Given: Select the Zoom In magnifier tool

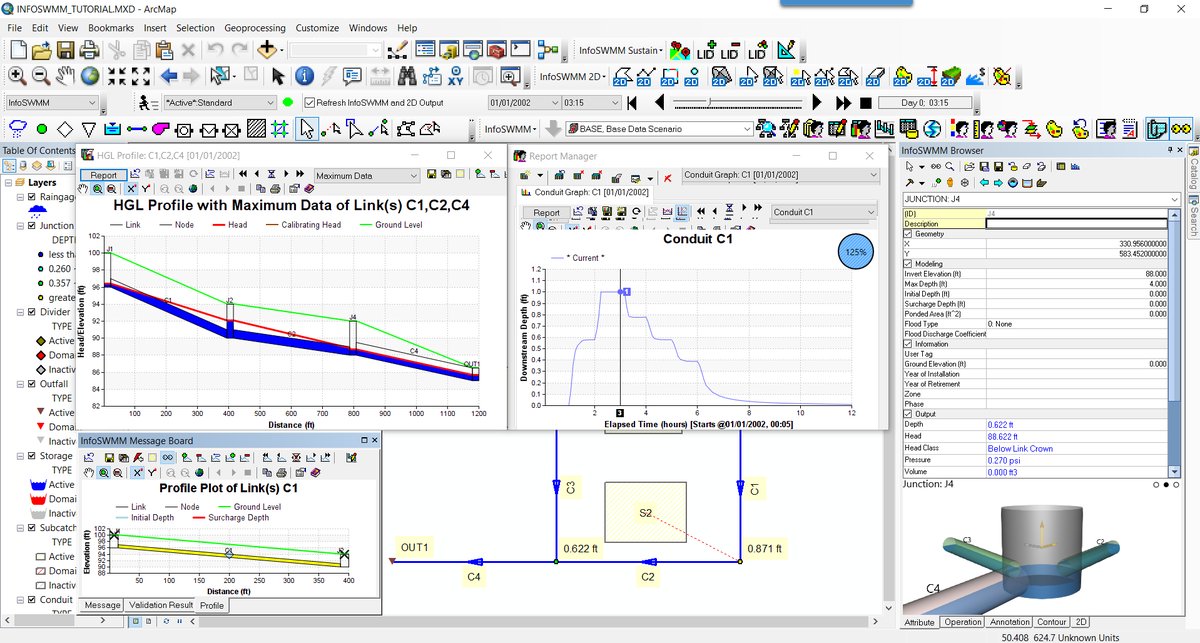Looking at the screenshot, I should tap(17, 75).
